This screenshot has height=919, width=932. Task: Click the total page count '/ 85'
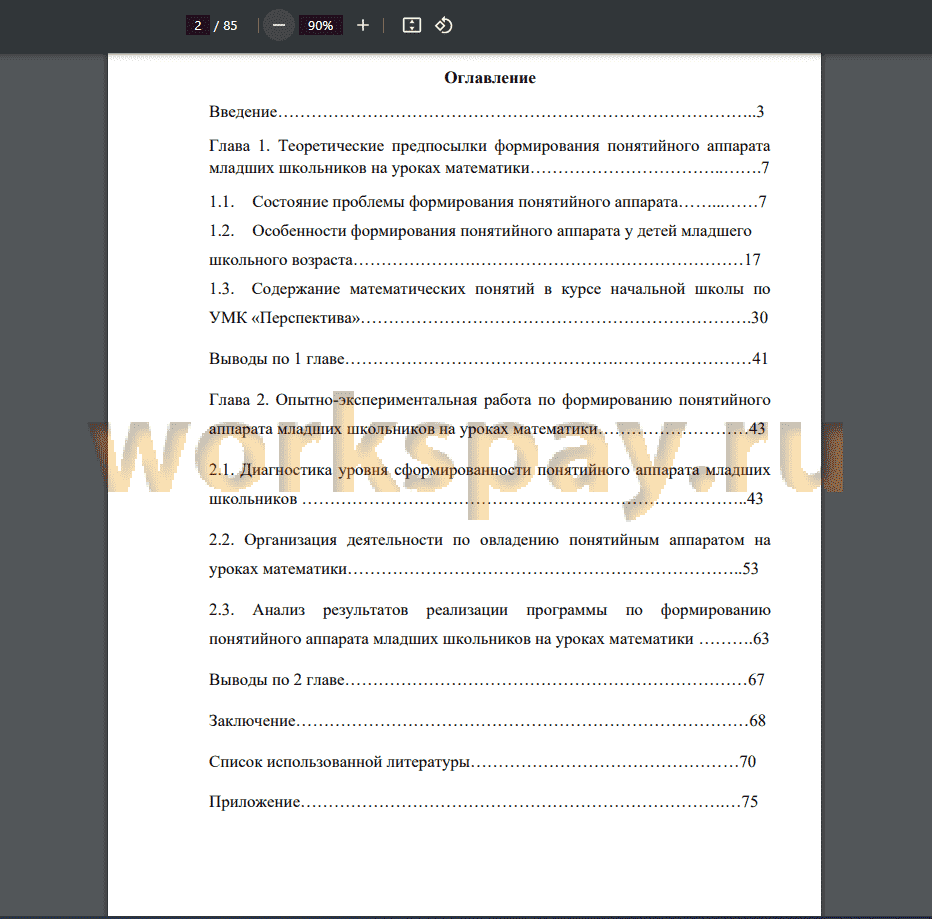(x=225, y=26)
